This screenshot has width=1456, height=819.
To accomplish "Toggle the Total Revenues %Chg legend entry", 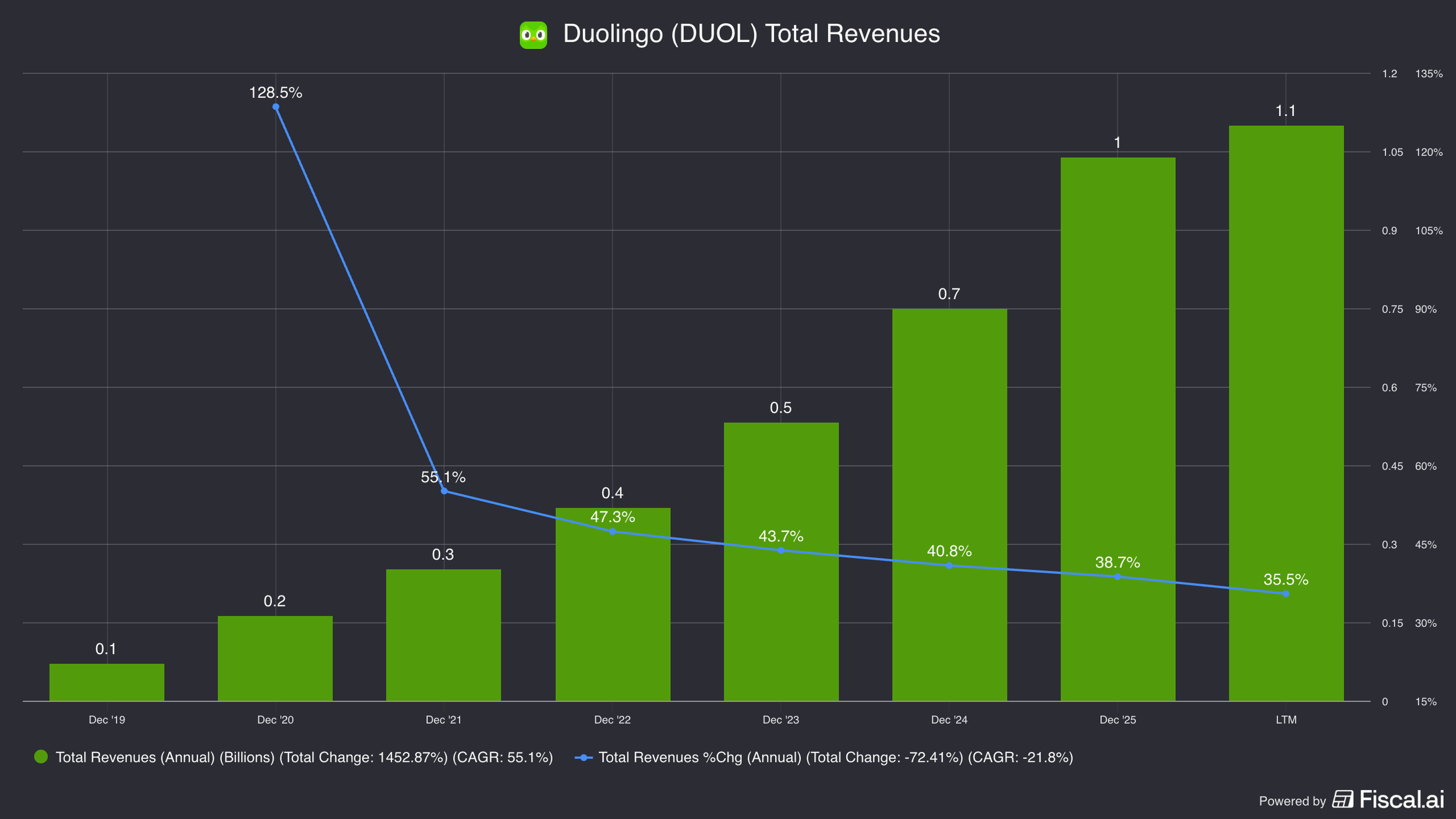I will pyautogui.click(x=824, y=757).
